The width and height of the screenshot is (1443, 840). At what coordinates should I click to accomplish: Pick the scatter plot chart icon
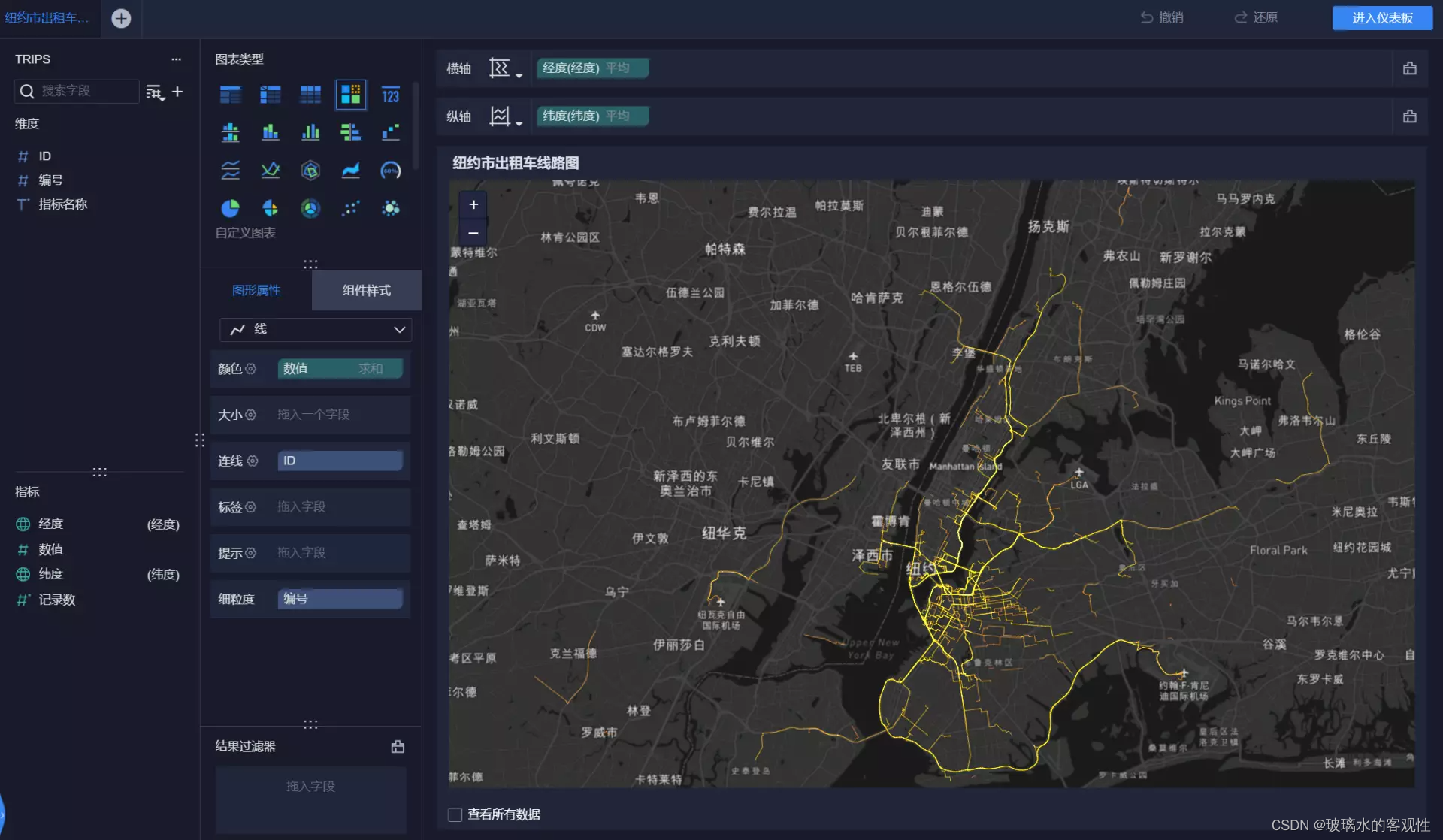350,208
